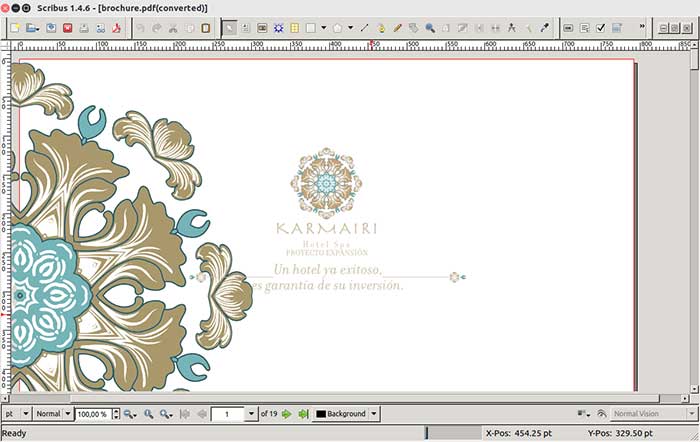700x442 pixels.
Task: Insert a PDF push button
Action: point(568,28)
